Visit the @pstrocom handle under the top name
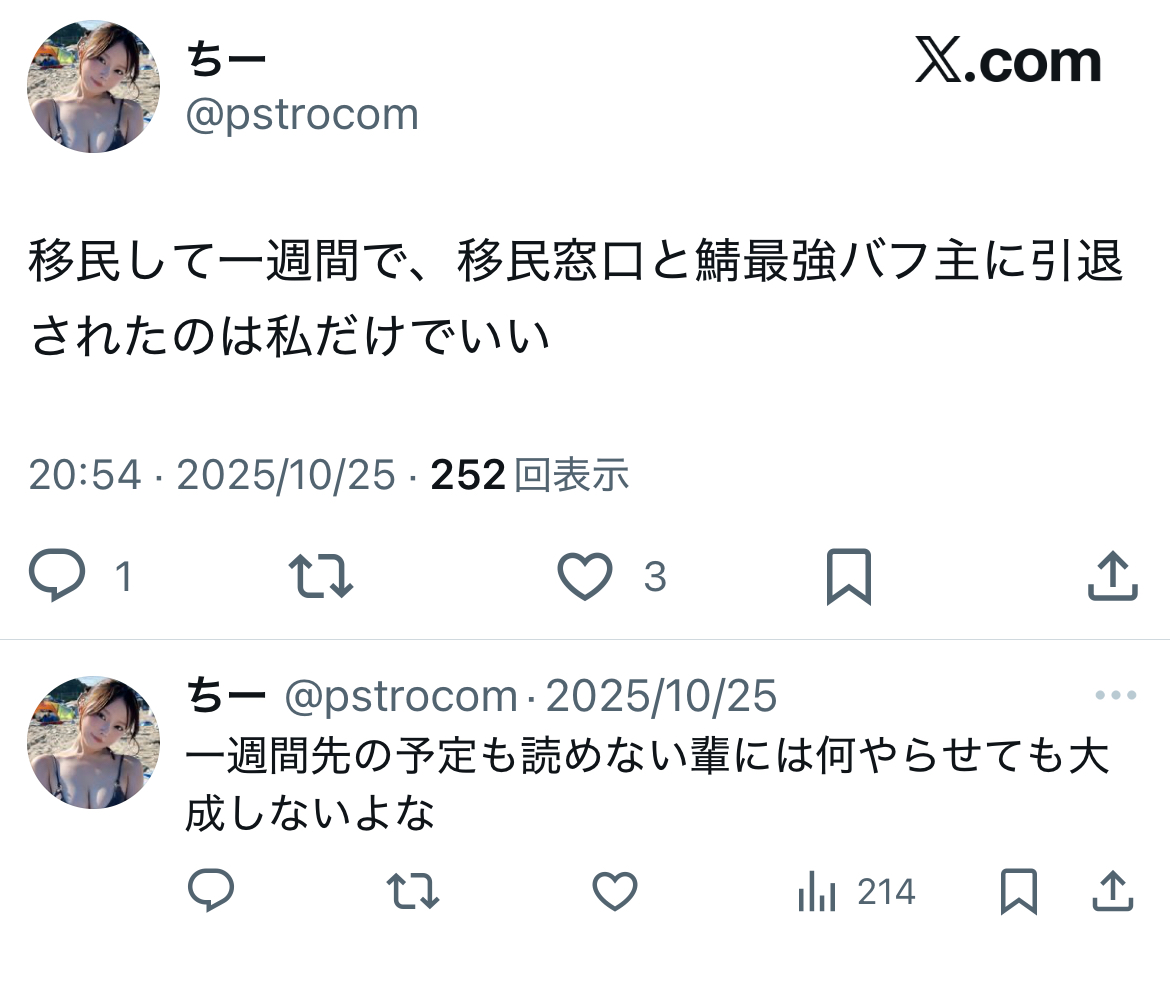Image resolution: width=1170 pixels, height=1002 pixels. tap(302, 114)
